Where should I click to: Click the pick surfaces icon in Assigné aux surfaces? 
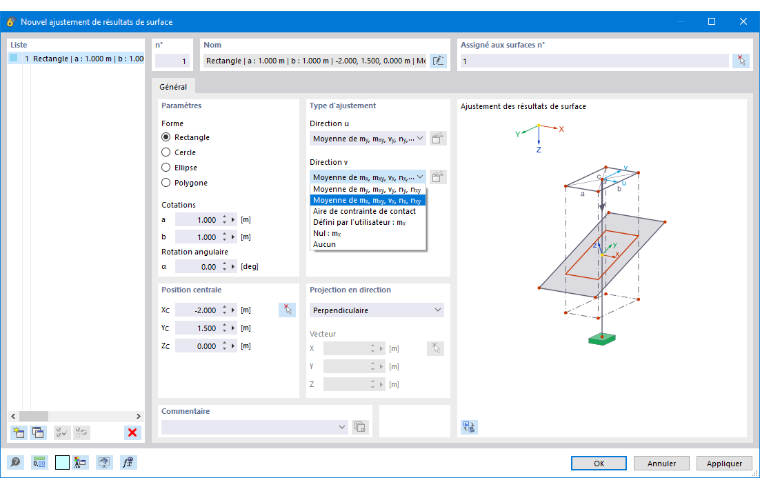click(741, 61)
